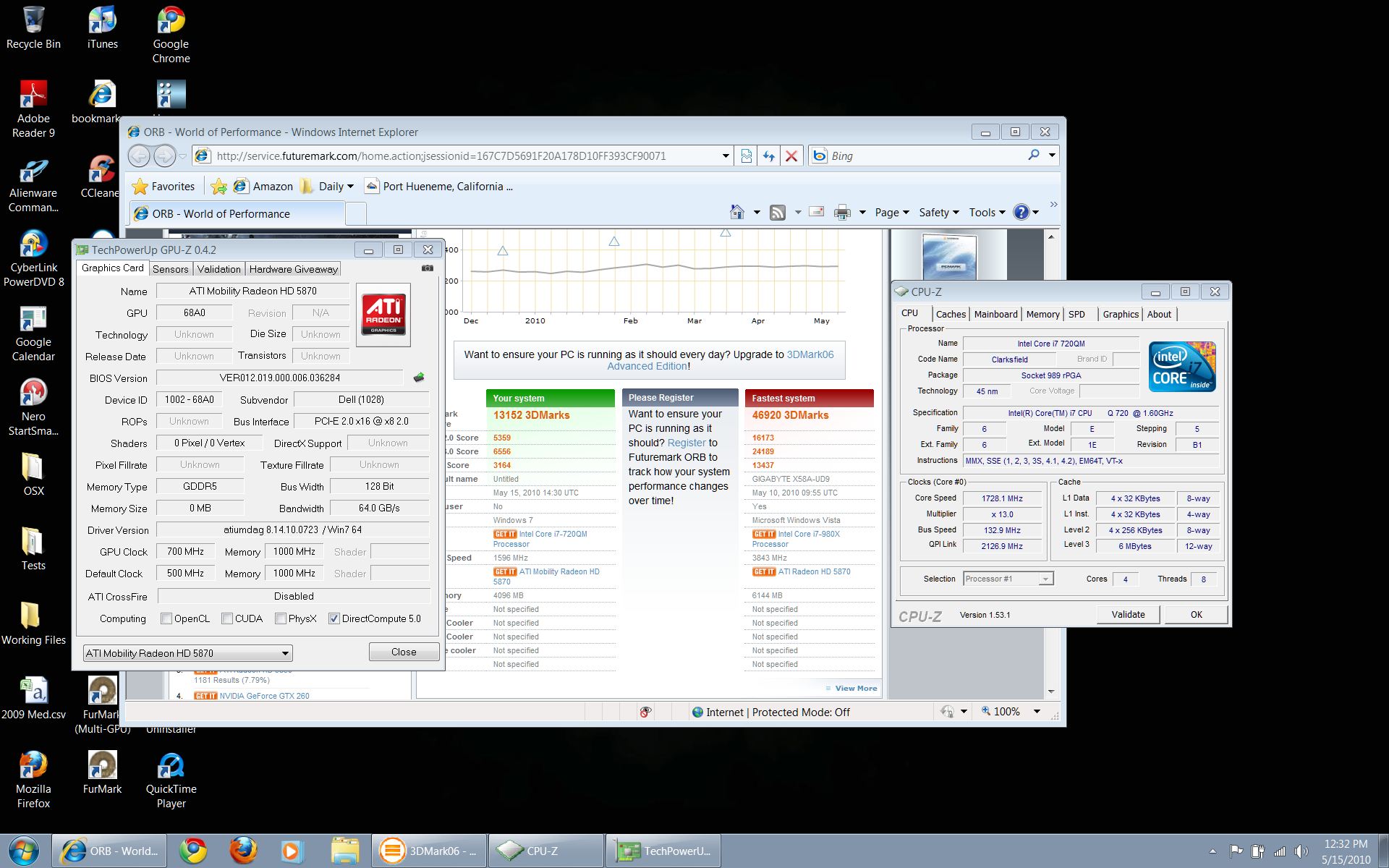This screenshot has width=1389, height=868.
Task: Open the OSX folder on desktop
Action: 33,474
